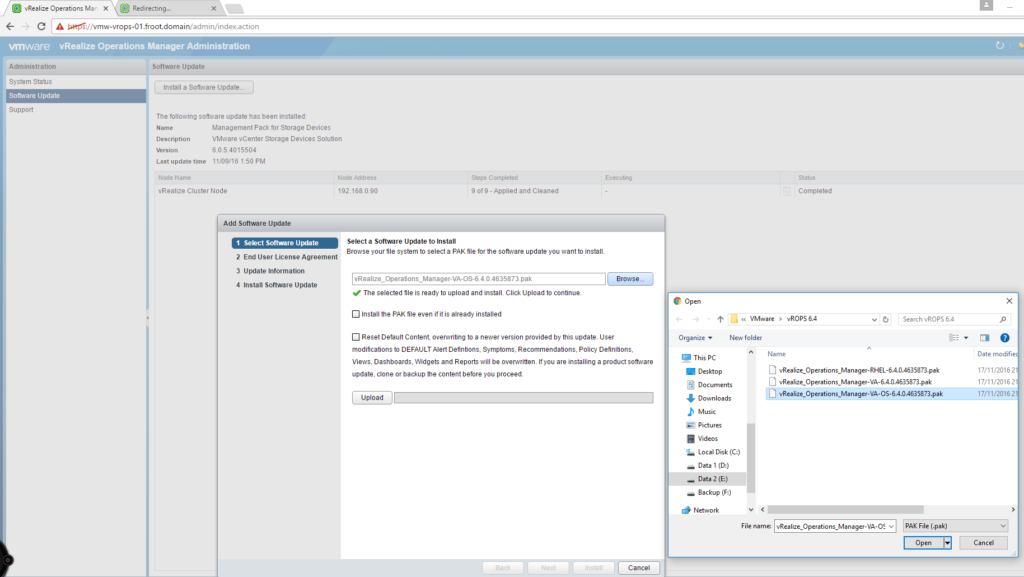The image size is (1024, 577).
Task: Reload the page with the browser refresh icon
Action: pos(44,26)
